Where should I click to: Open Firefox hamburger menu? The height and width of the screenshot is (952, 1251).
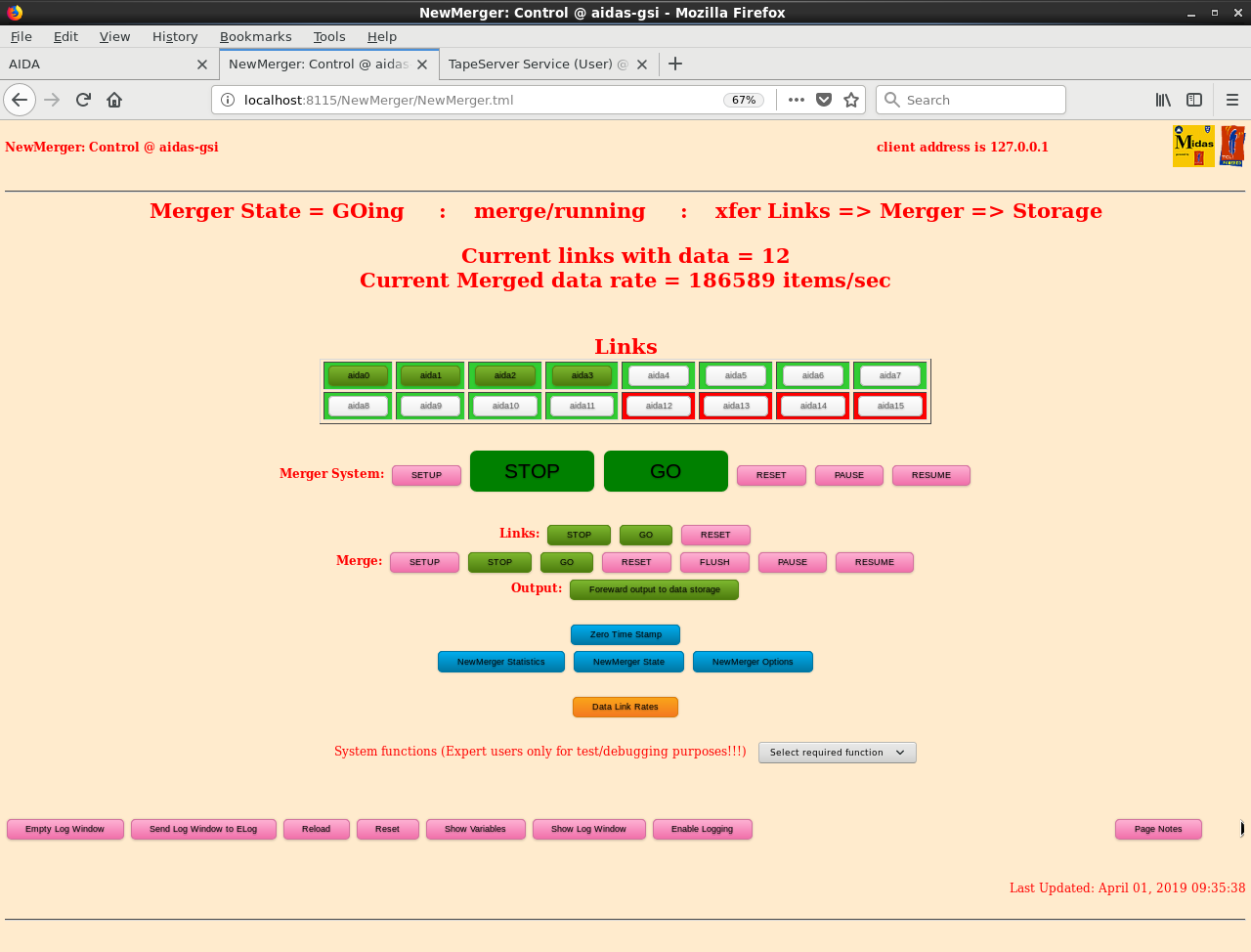[x=1232, y=100]
